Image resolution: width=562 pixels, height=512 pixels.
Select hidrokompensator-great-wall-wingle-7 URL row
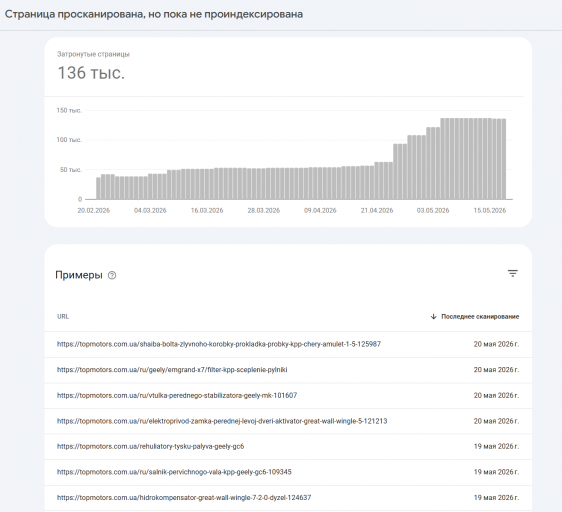coord(288,498)
